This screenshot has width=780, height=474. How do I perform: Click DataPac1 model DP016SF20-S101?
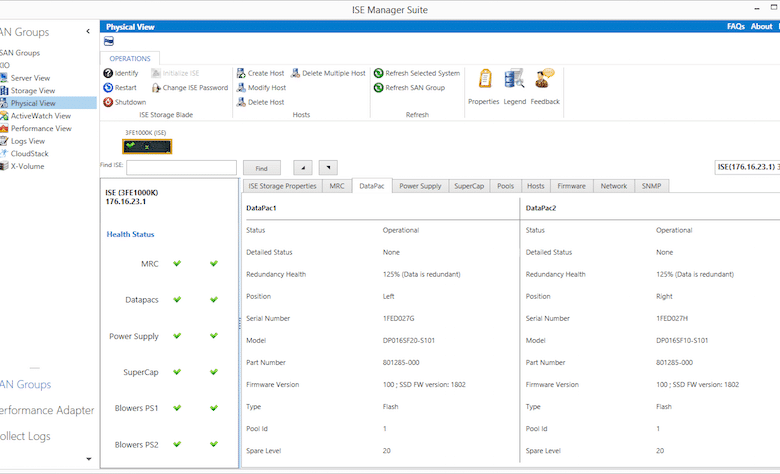pyautogui.click(x=409, y=340)
